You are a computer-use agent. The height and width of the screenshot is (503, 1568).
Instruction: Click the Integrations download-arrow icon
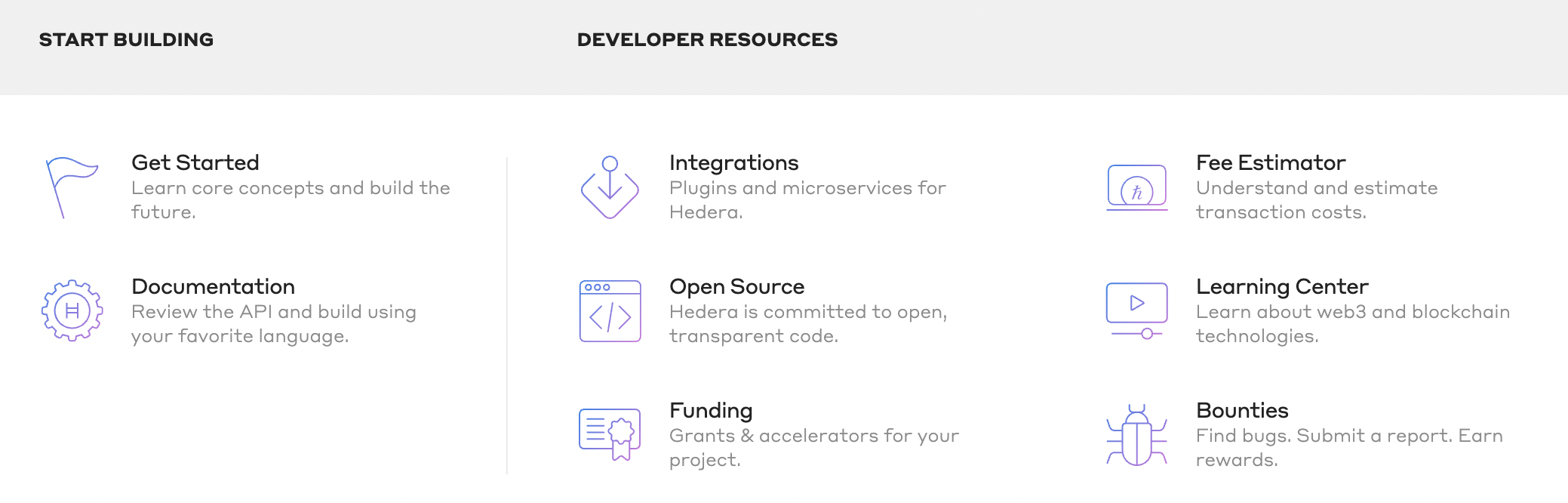pos(610,187)
